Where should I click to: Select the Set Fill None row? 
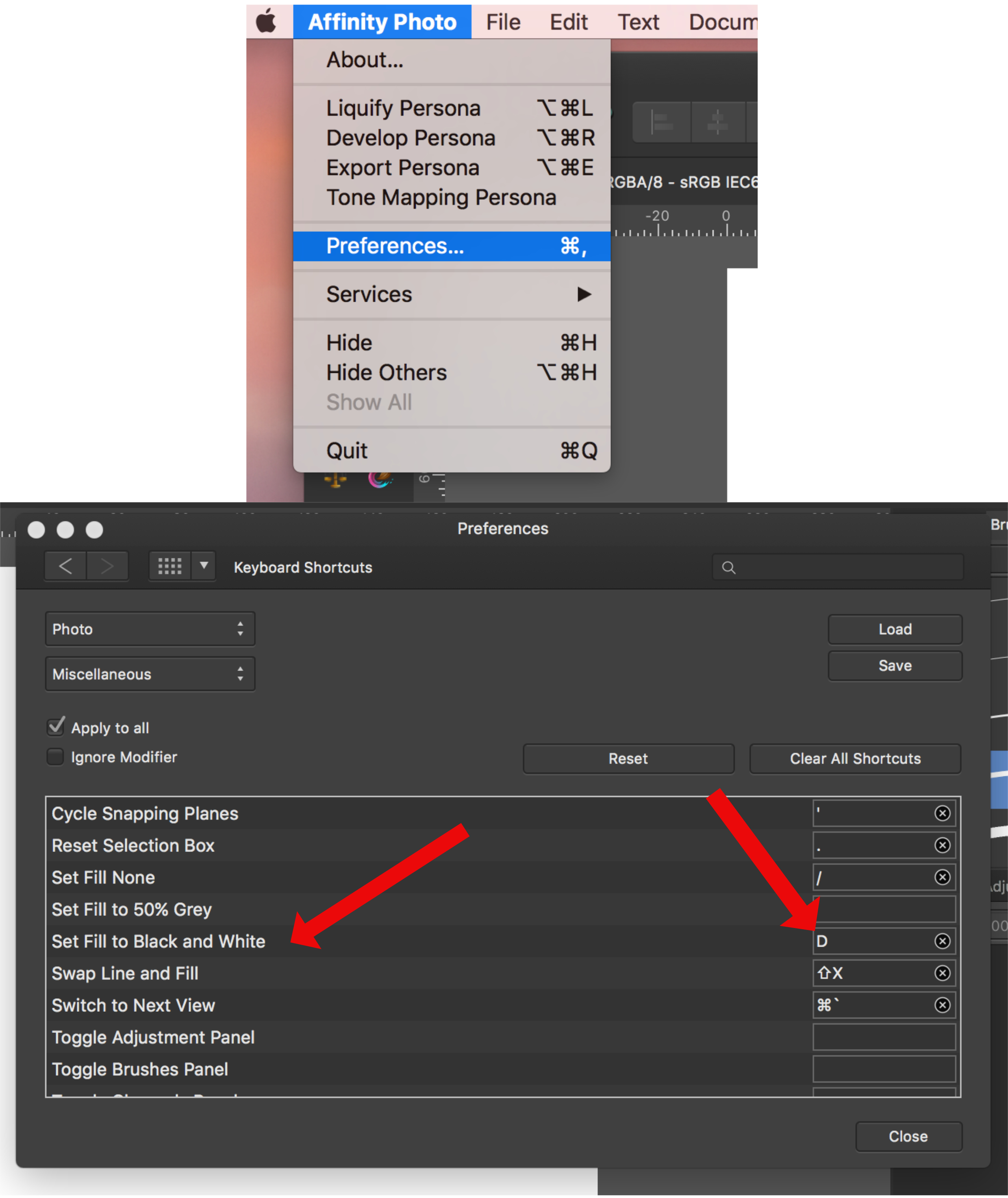[x=503, y=877]
